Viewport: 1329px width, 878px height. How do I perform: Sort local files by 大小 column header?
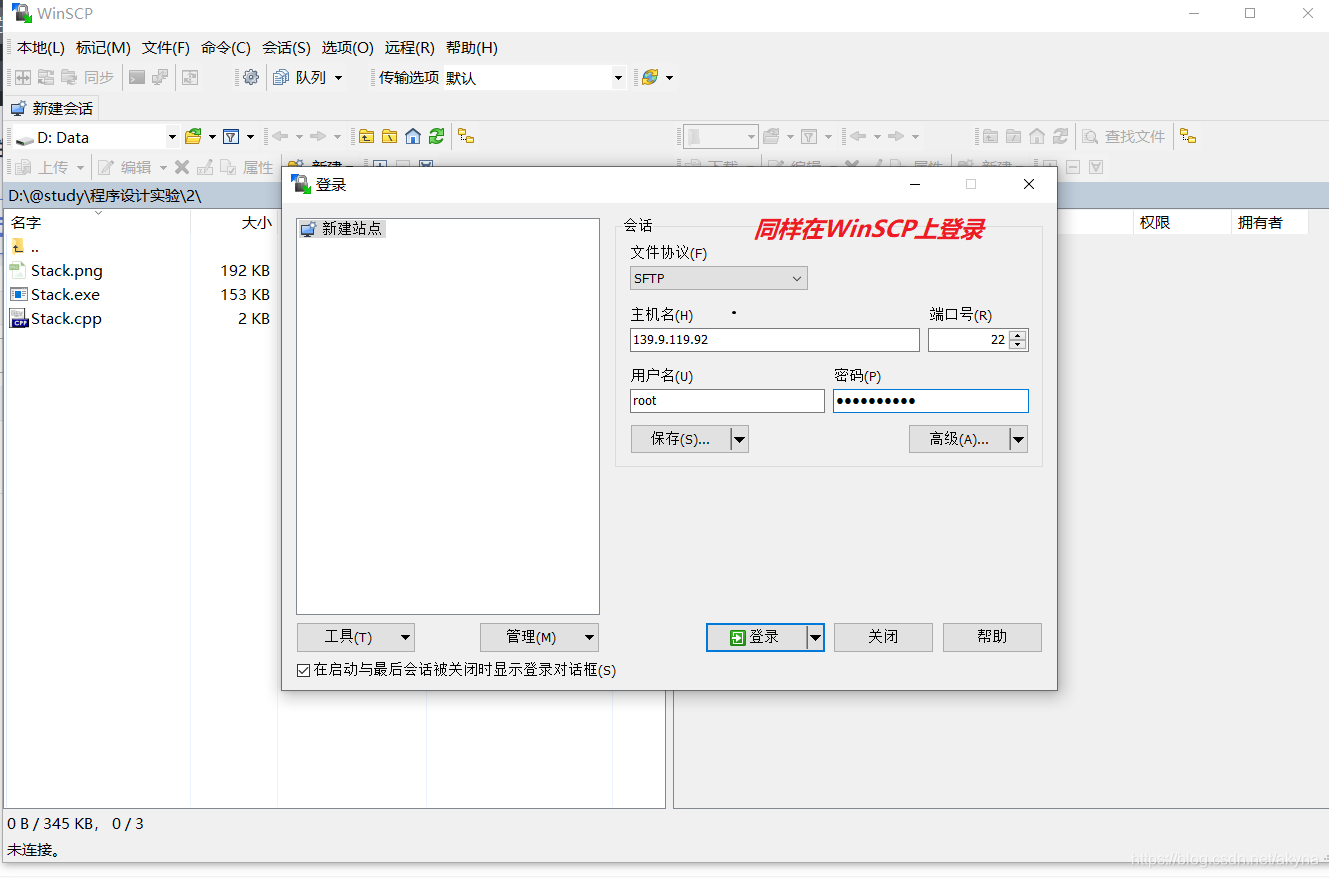(234, 222)
